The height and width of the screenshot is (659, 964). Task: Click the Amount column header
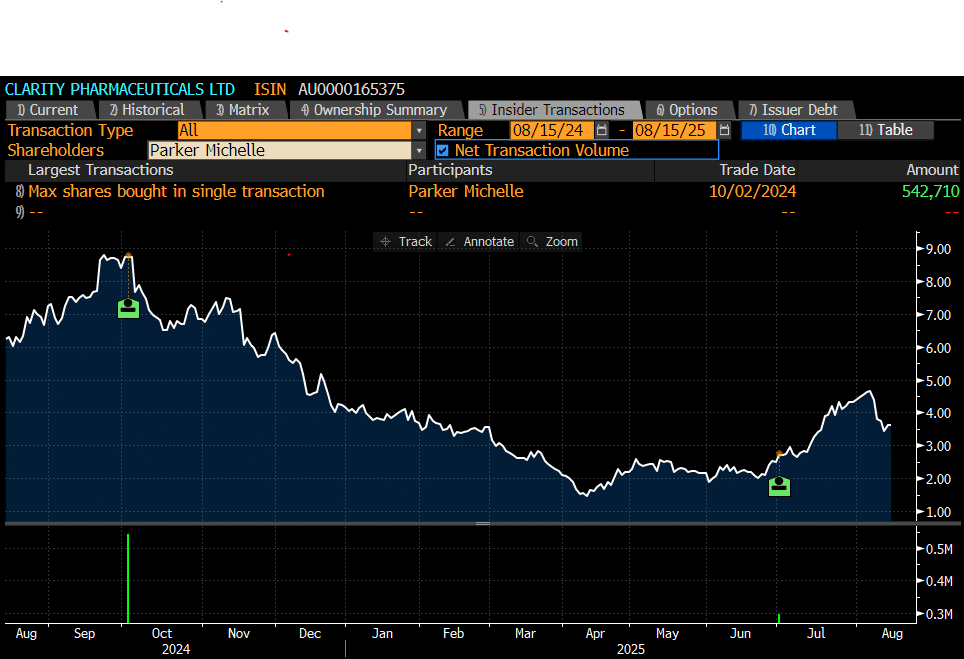(x=932, y=170)
